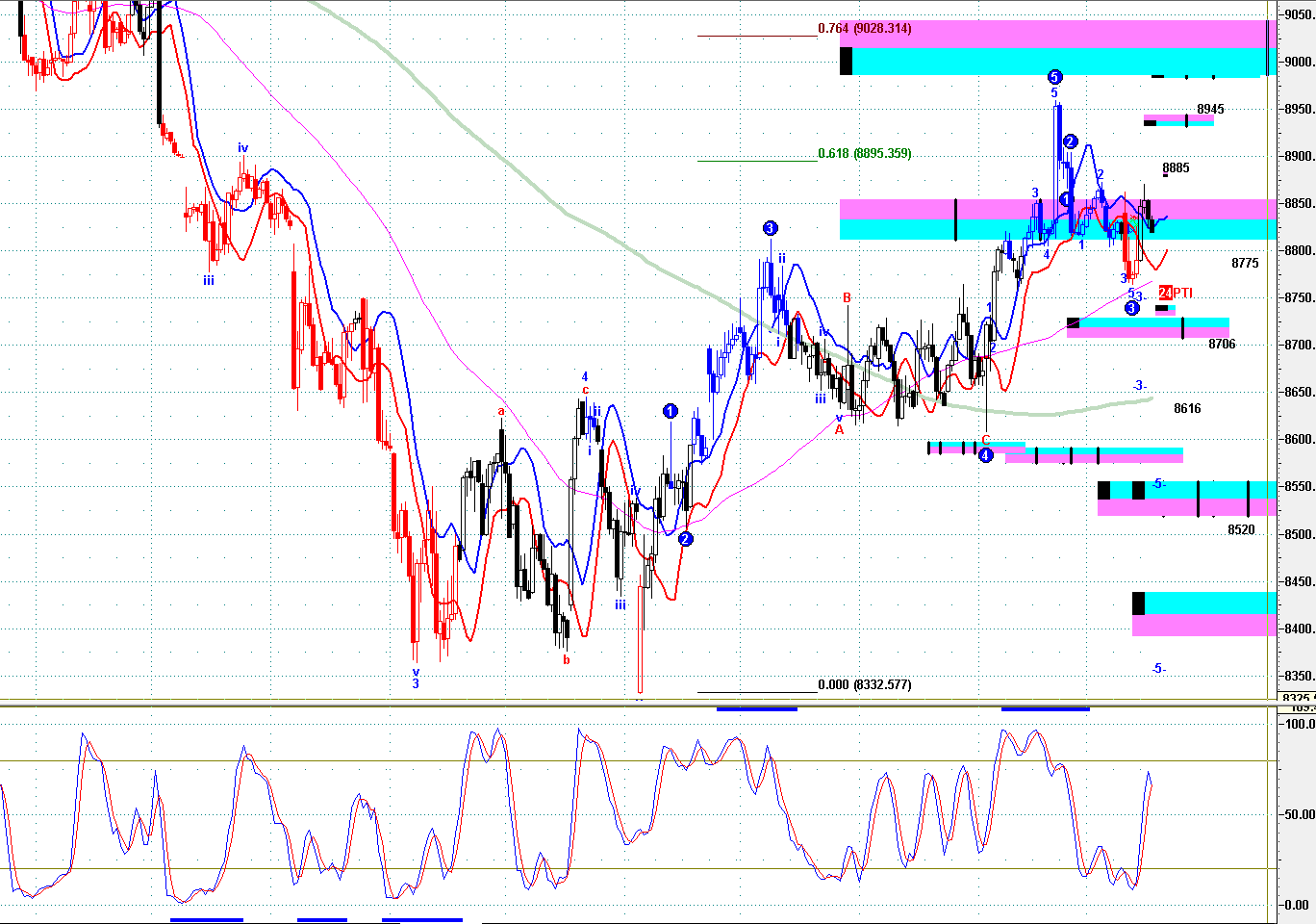1316x924 pixels.
Task: Select the 8706 price target label
Action: tap(1222, 345)
